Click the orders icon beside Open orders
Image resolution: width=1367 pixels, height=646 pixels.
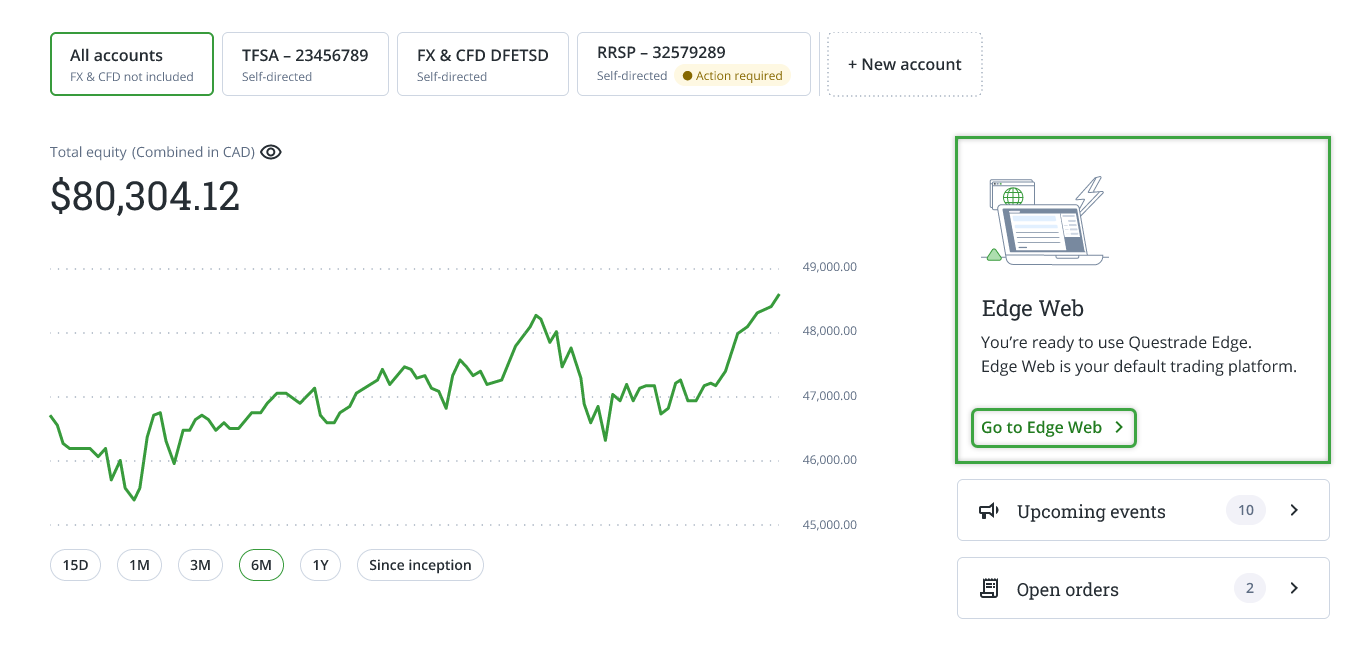click(x=989, y=588)
